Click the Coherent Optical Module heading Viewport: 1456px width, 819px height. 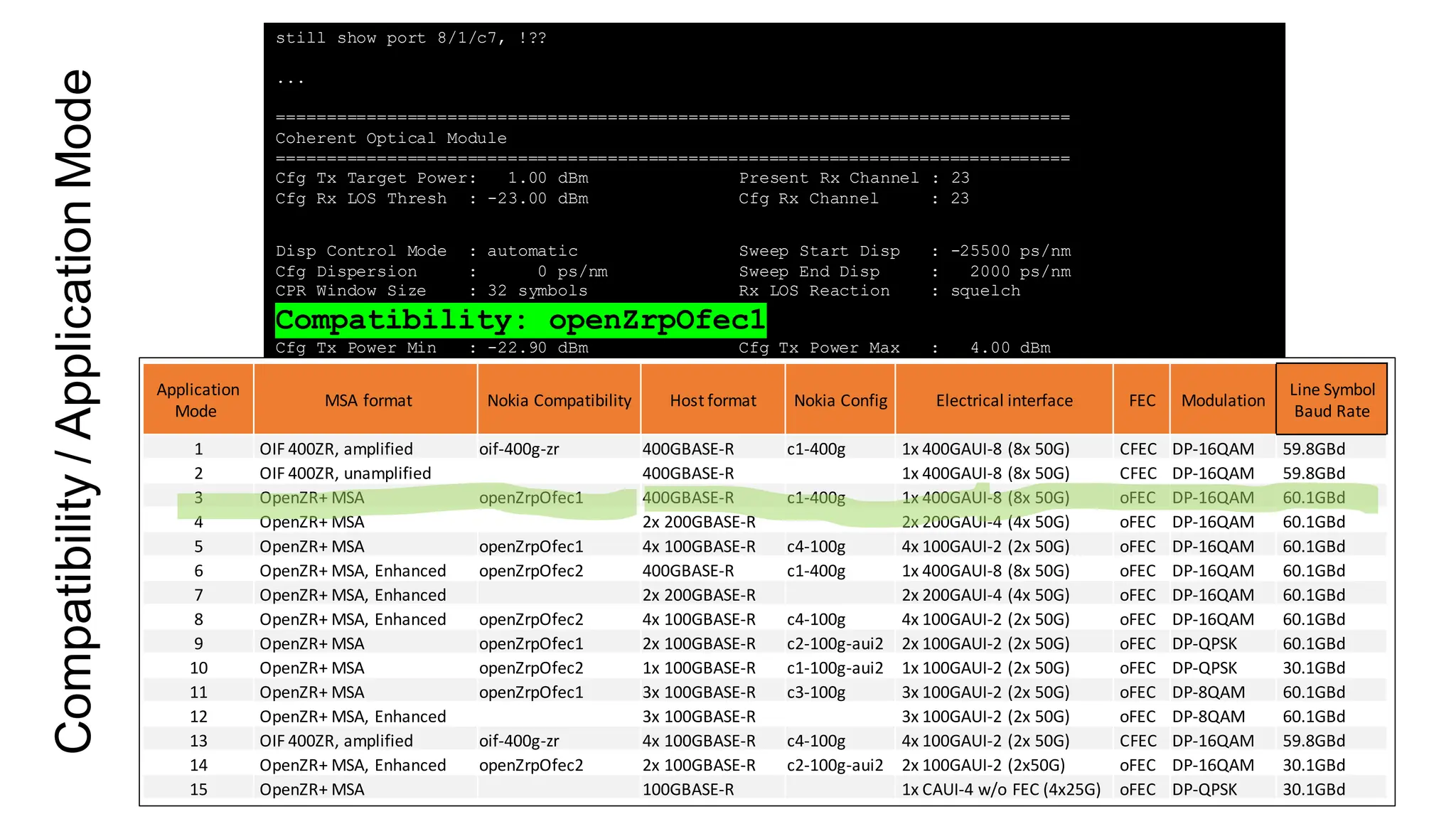coord(391,138)
